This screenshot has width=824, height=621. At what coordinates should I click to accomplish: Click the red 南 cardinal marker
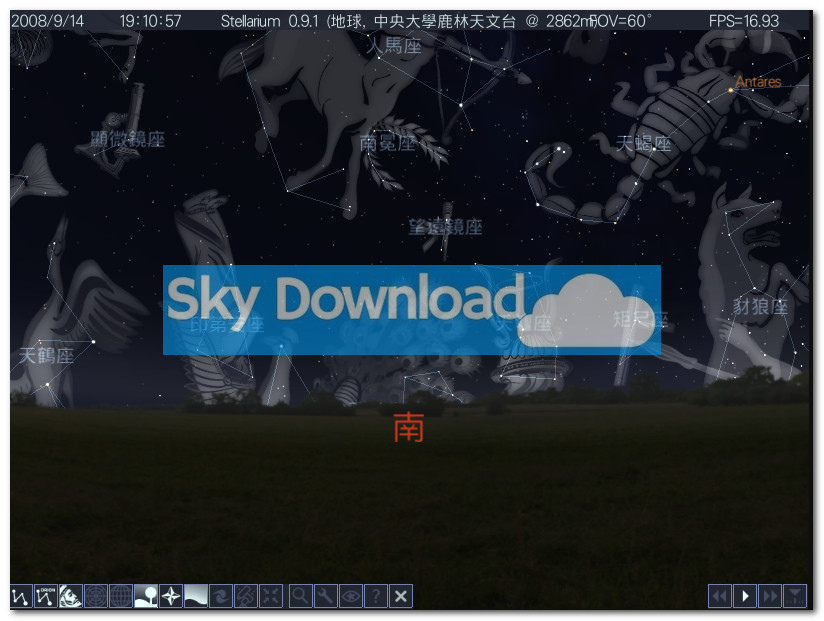(x=409, y=427)
